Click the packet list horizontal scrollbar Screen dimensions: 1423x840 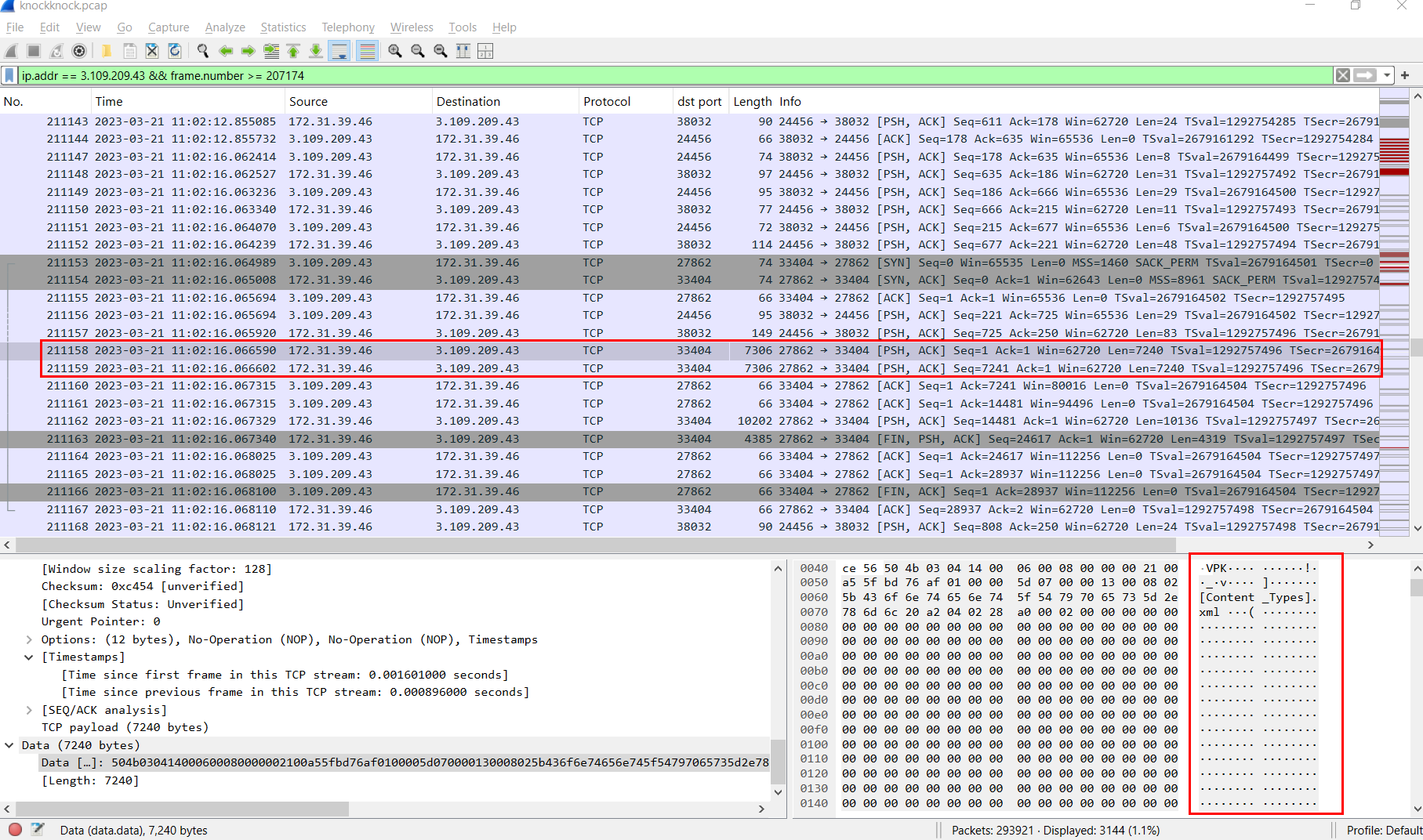click(596, 545)
